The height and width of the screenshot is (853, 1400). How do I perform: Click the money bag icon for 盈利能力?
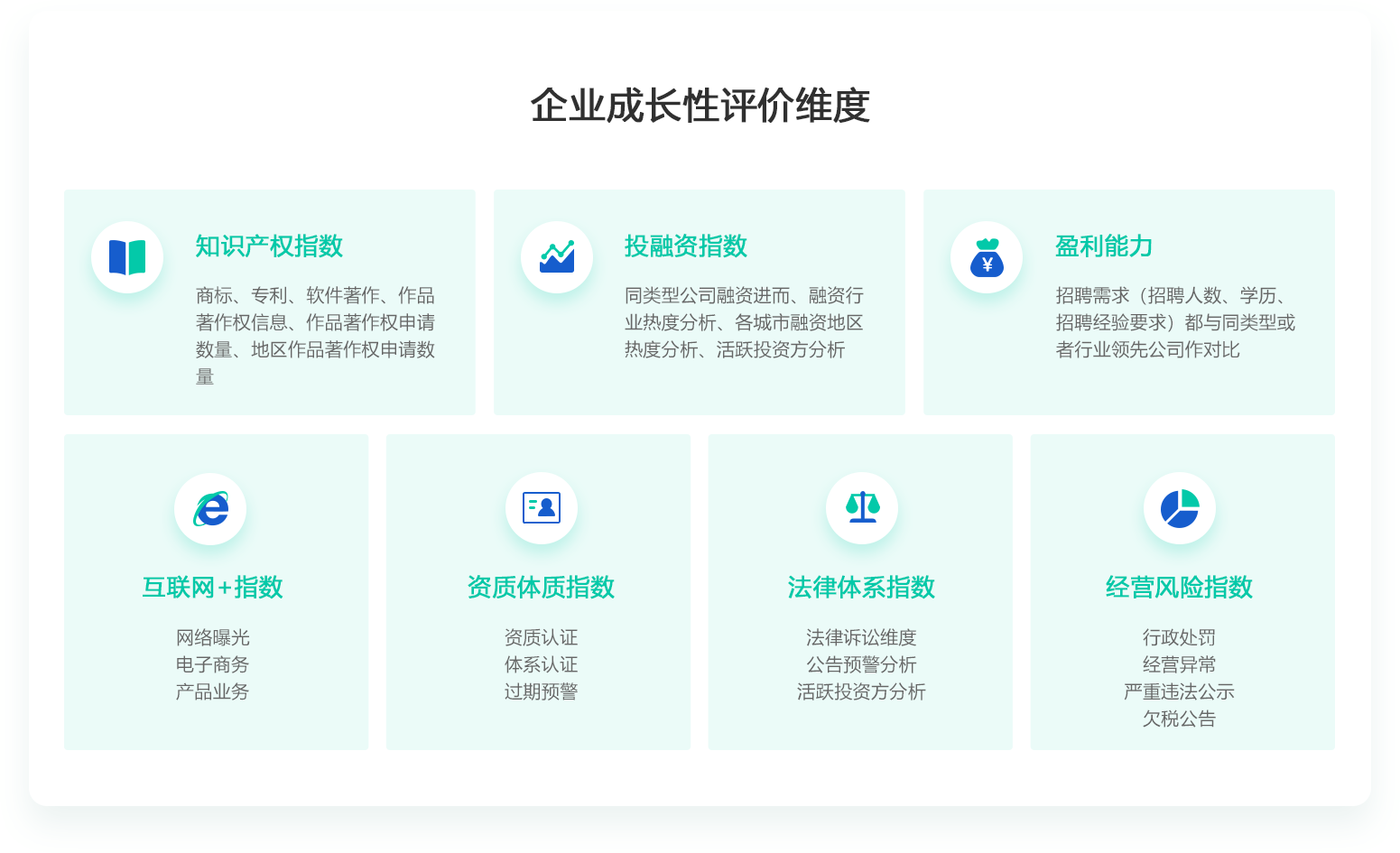coord(987,257)
